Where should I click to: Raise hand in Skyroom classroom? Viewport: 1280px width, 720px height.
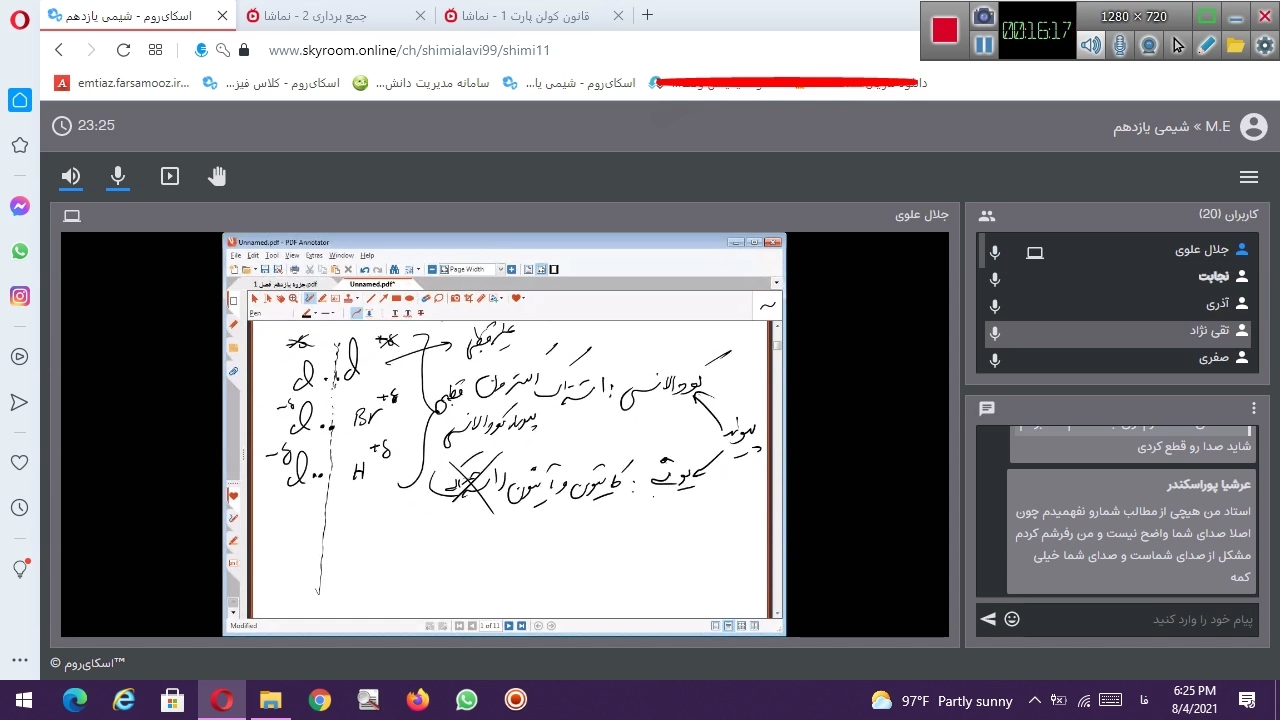click(x=217, y=177)
